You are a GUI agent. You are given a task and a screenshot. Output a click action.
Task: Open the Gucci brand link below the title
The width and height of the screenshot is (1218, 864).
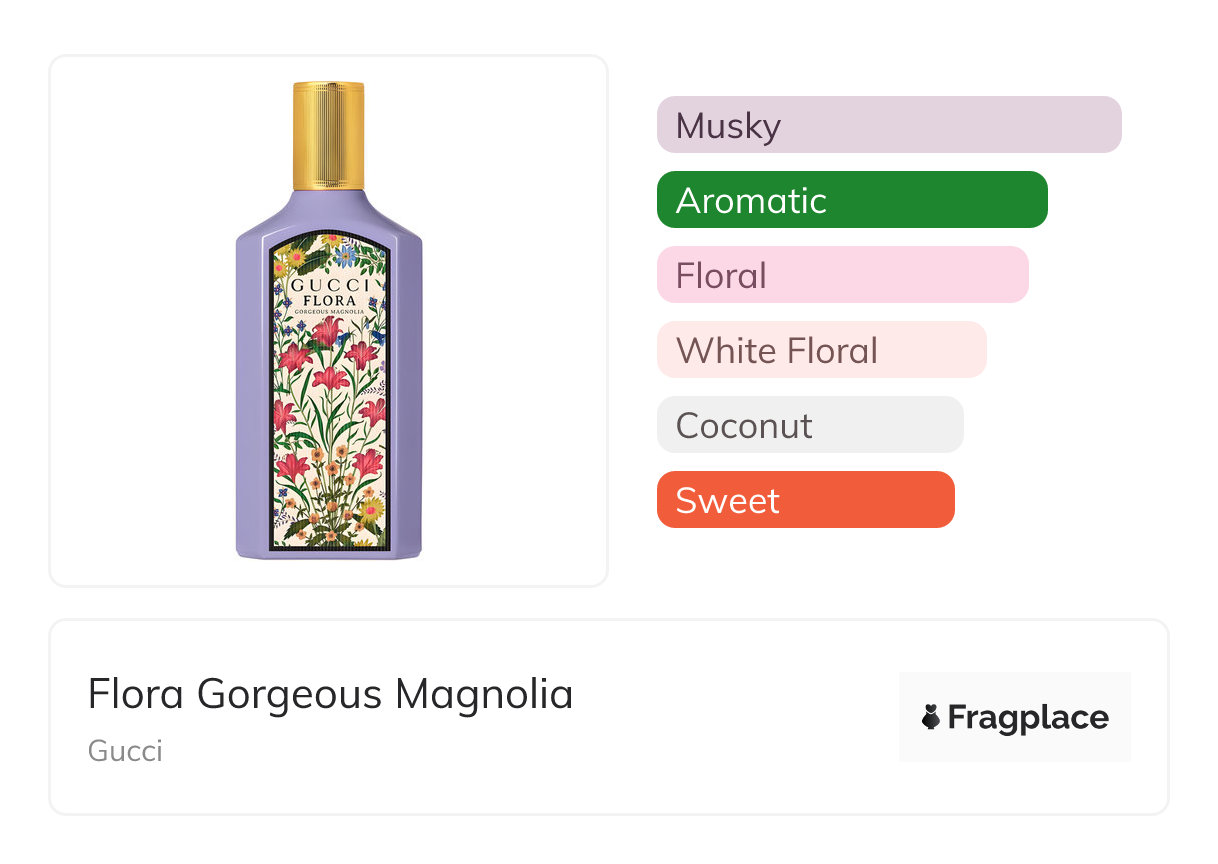coord(125,751)
